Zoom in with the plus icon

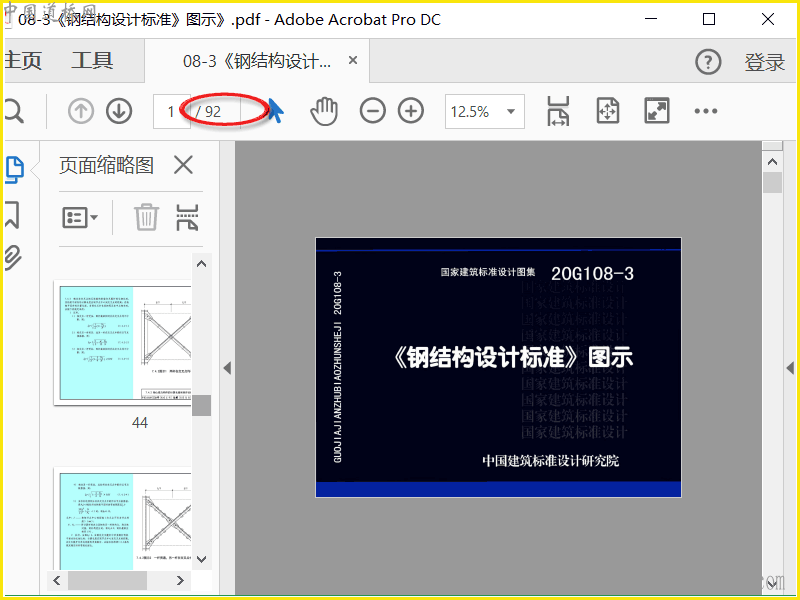coord(411,111)
